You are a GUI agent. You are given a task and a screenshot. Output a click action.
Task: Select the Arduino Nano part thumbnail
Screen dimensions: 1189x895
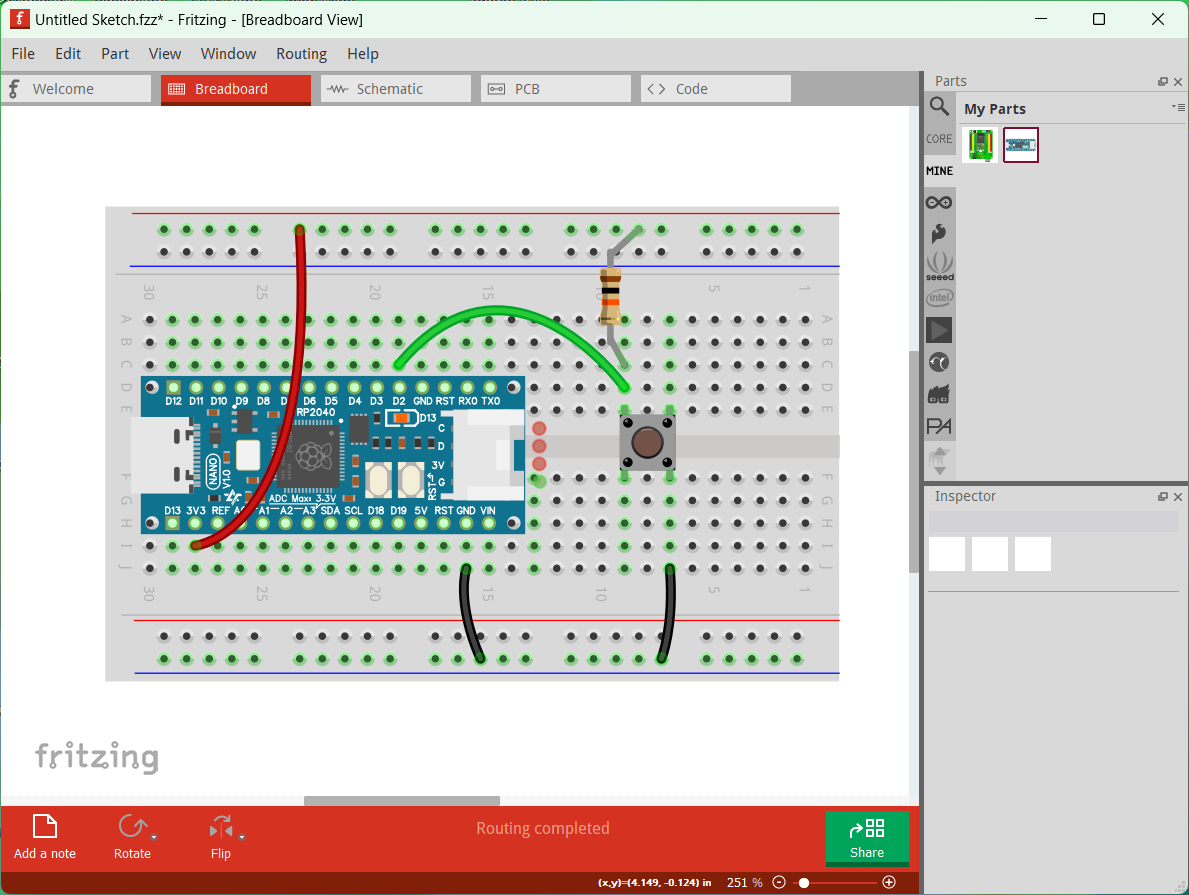(x=1021, y=144)
